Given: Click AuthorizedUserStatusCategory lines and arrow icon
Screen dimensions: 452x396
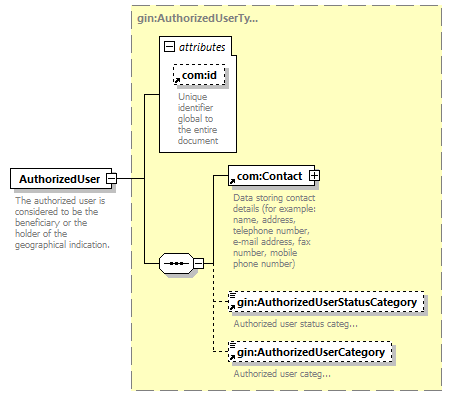Looking at the screenshot, I should pos(232,301).
